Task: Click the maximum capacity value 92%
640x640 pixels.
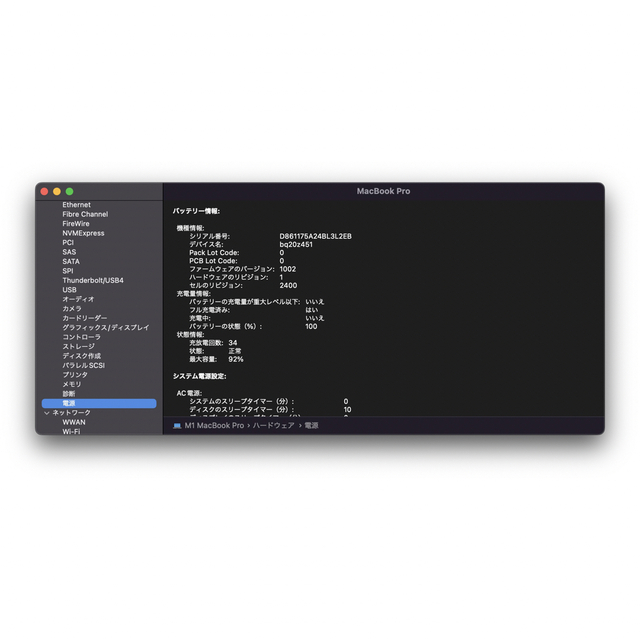Action: [x=236, y=359]
